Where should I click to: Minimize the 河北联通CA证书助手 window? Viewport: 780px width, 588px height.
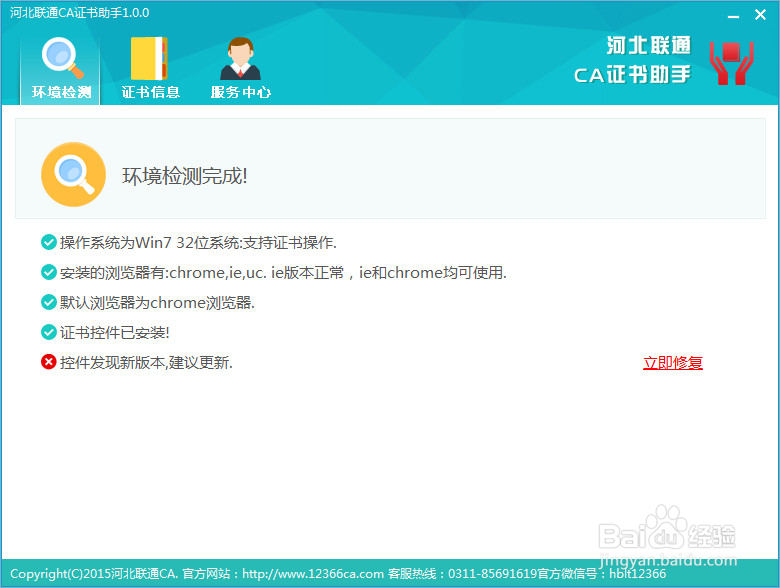(733, 15)
